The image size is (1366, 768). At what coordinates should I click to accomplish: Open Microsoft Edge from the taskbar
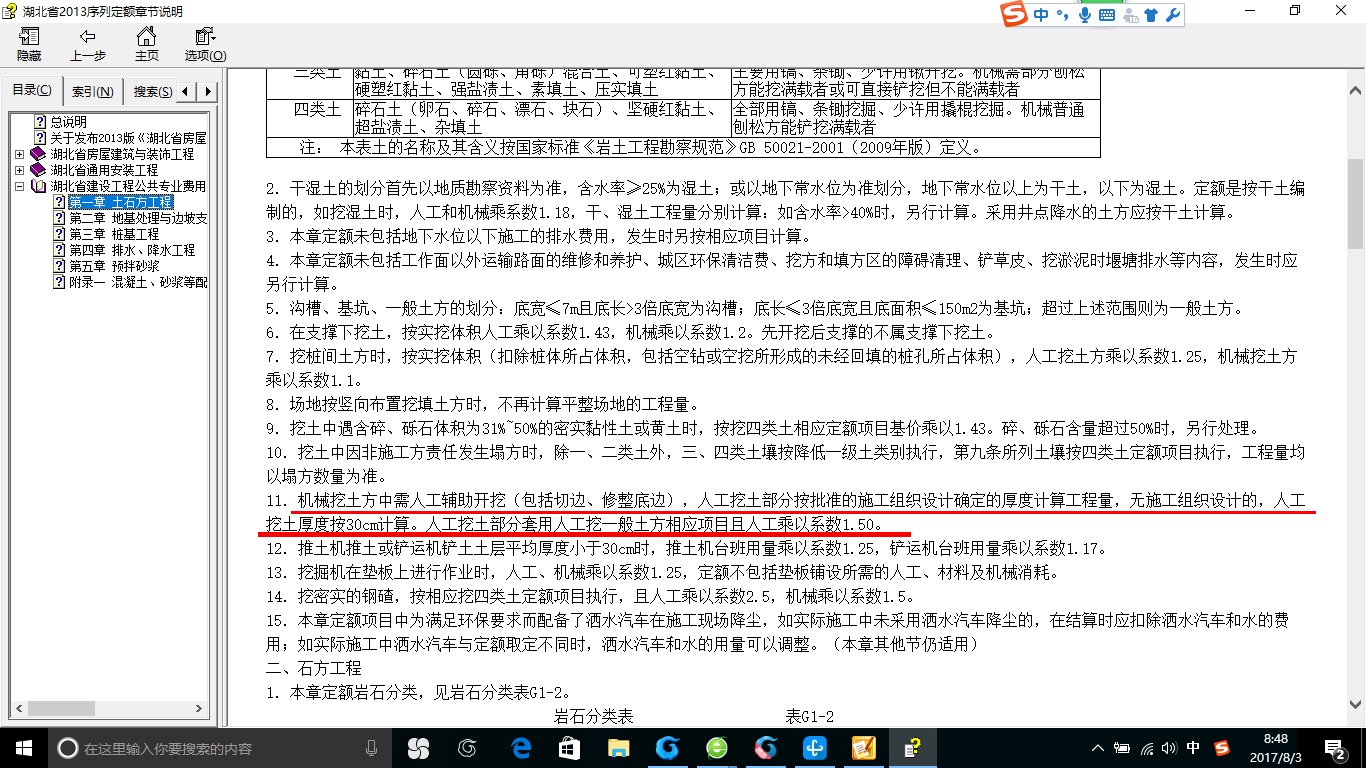tap(520, 748)
